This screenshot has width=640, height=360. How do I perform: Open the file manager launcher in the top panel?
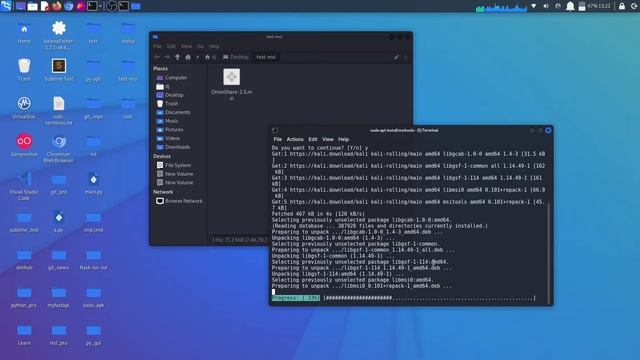[x=32, y=6]
